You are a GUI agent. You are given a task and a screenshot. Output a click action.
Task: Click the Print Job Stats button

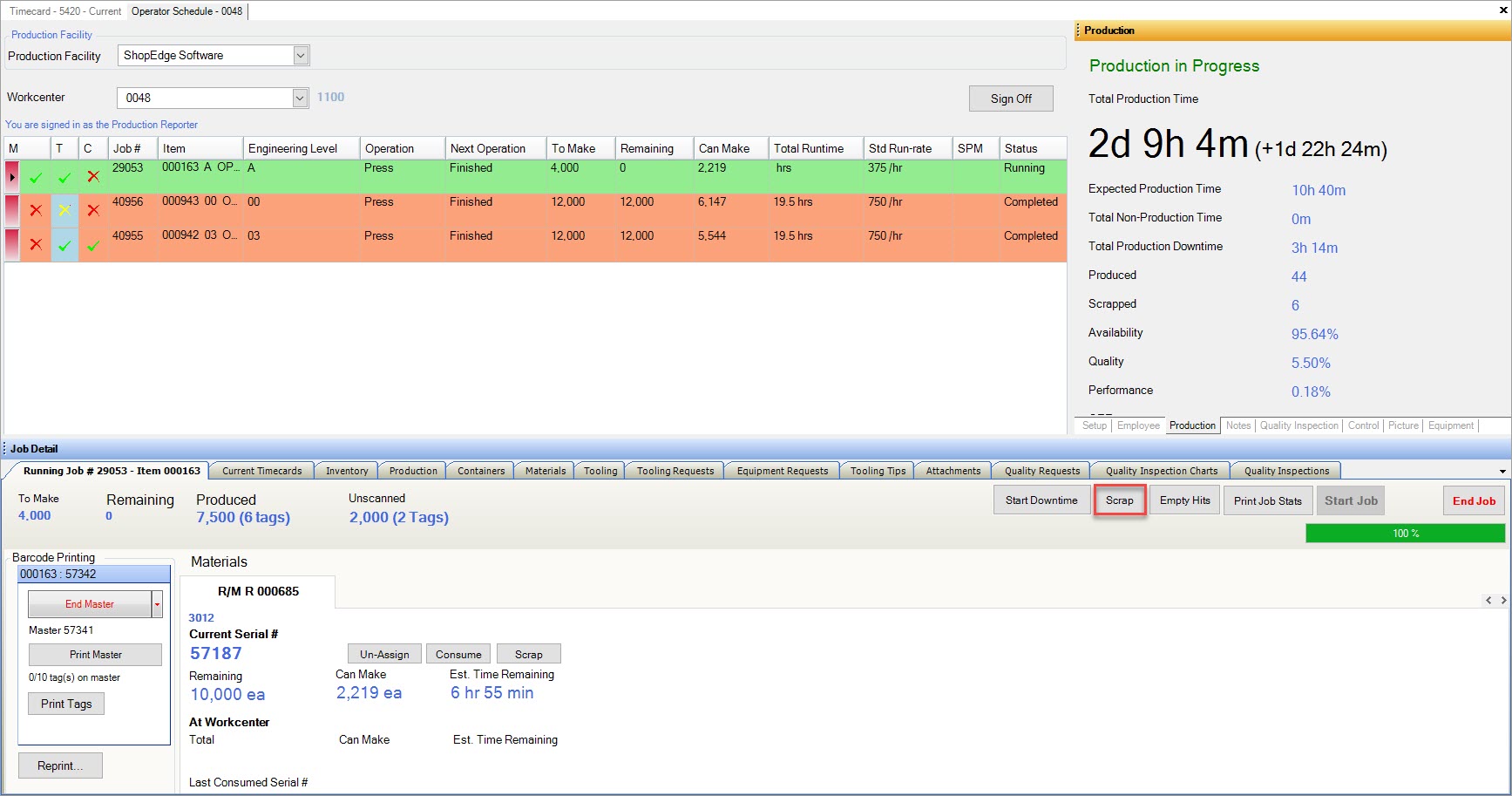click(1267, 501)
